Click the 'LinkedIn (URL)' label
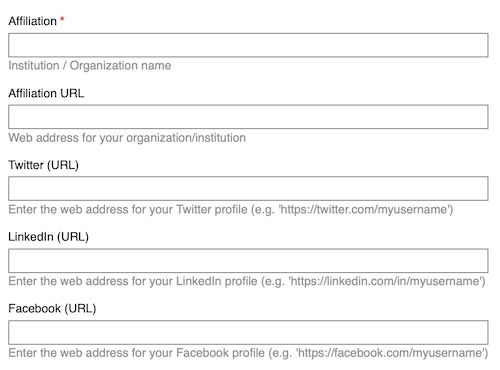 point(49,237)
